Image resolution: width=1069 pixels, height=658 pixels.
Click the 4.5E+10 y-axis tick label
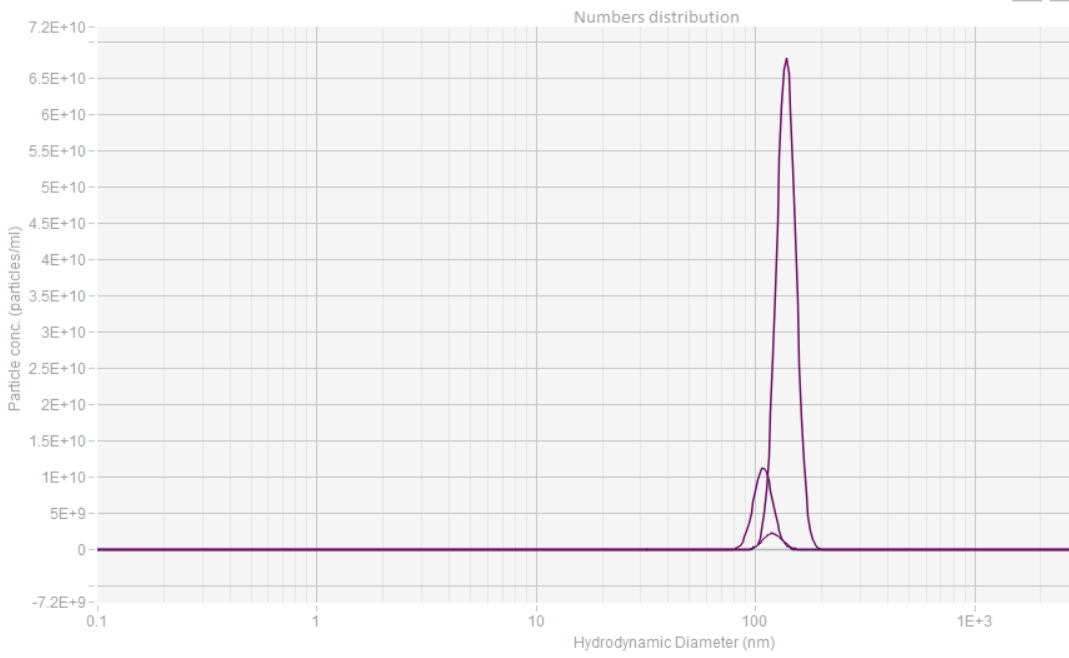click(60, 223)
